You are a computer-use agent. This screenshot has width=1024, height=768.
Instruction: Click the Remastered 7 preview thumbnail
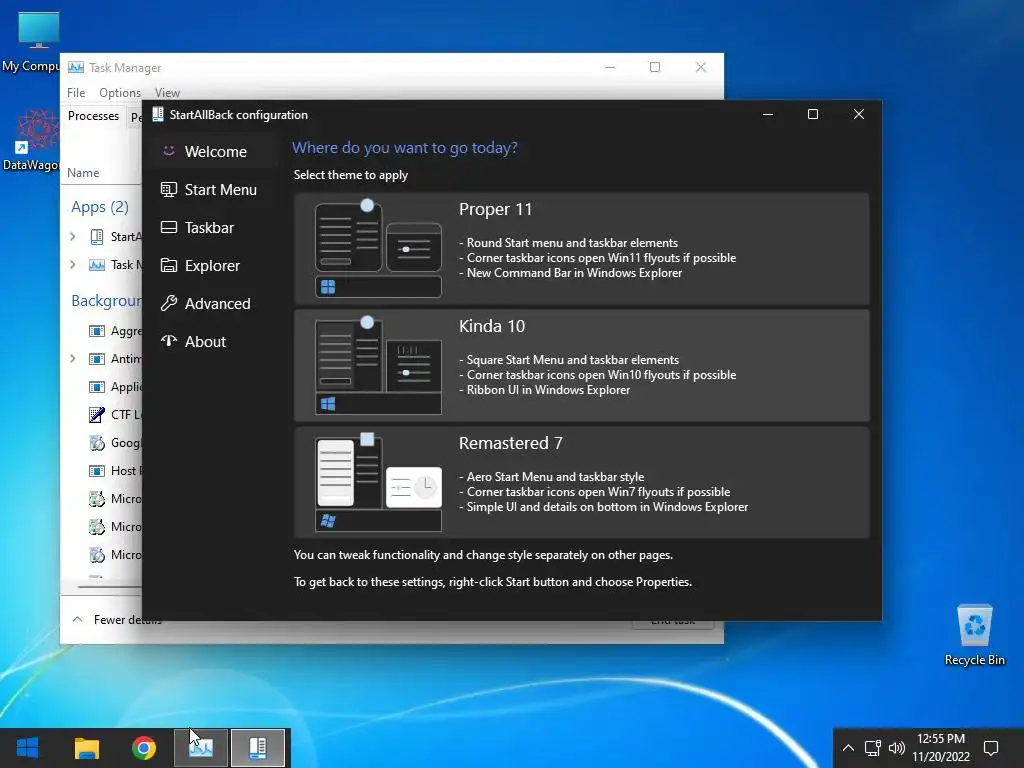coord(378,483)
